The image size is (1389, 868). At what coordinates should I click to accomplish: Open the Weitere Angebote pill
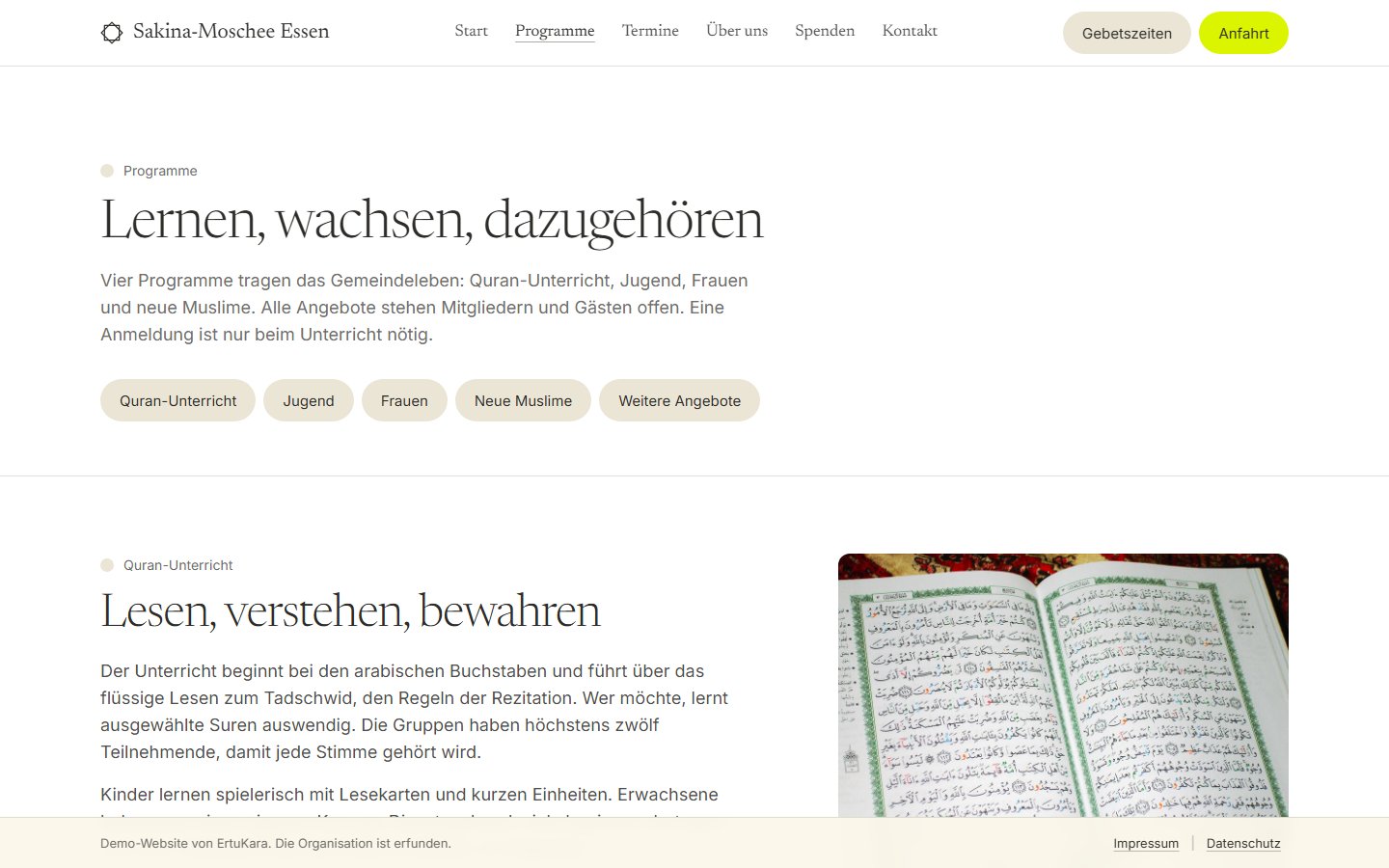point(679,400)
